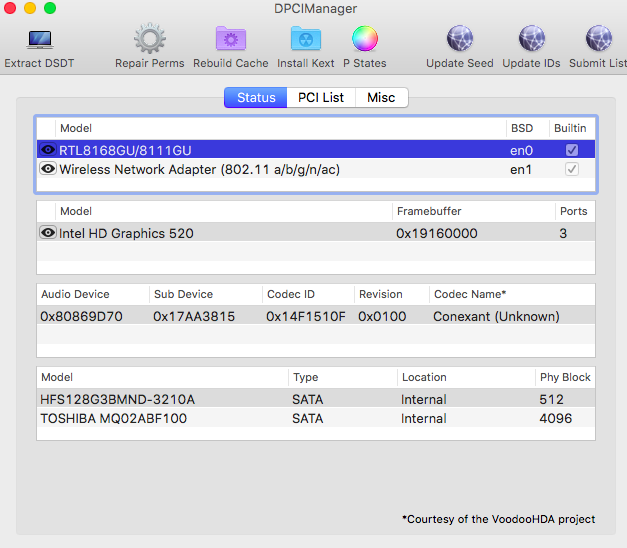Click sub device value 0x17AA3815
The height and width of the screenshot is (548, 627).
pyautogui.click(x=194, y=316)
